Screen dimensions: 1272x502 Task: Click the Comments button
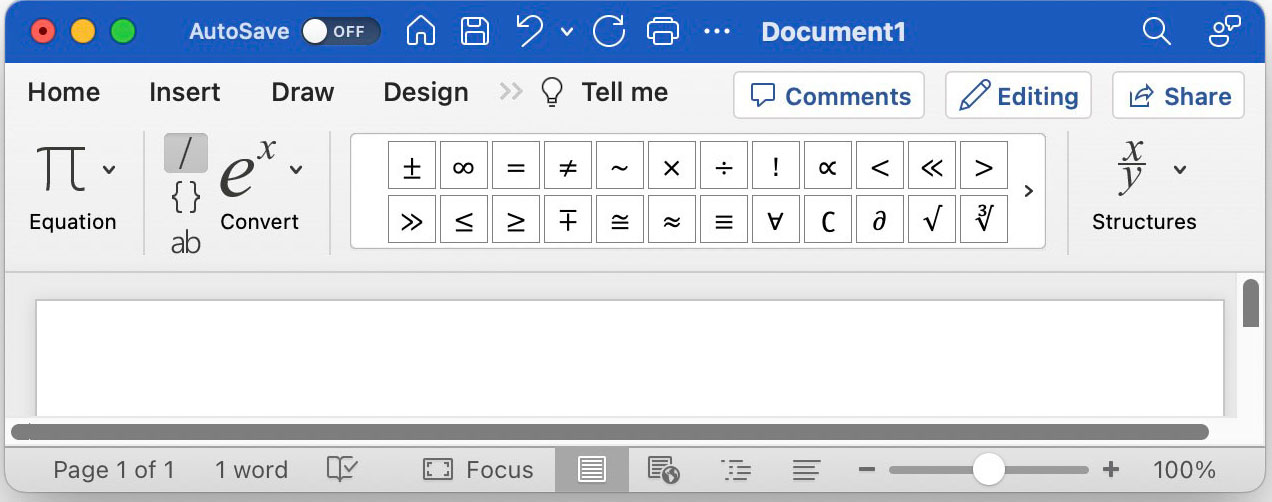click(829, 96)
